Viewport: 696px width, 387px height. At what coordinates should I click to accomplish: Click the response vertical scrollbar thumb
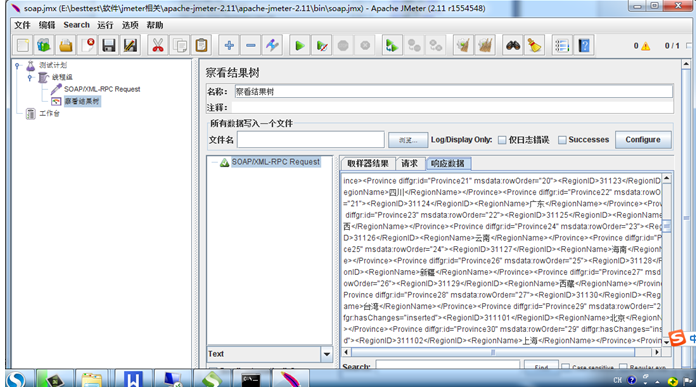point(666,225)
